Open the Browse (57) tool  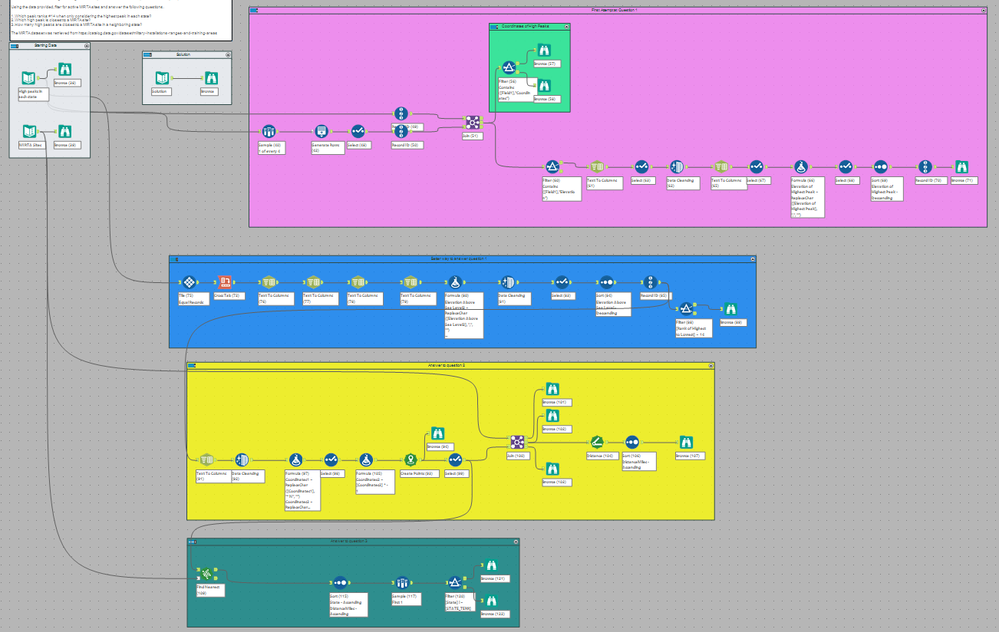click(543, 50)
